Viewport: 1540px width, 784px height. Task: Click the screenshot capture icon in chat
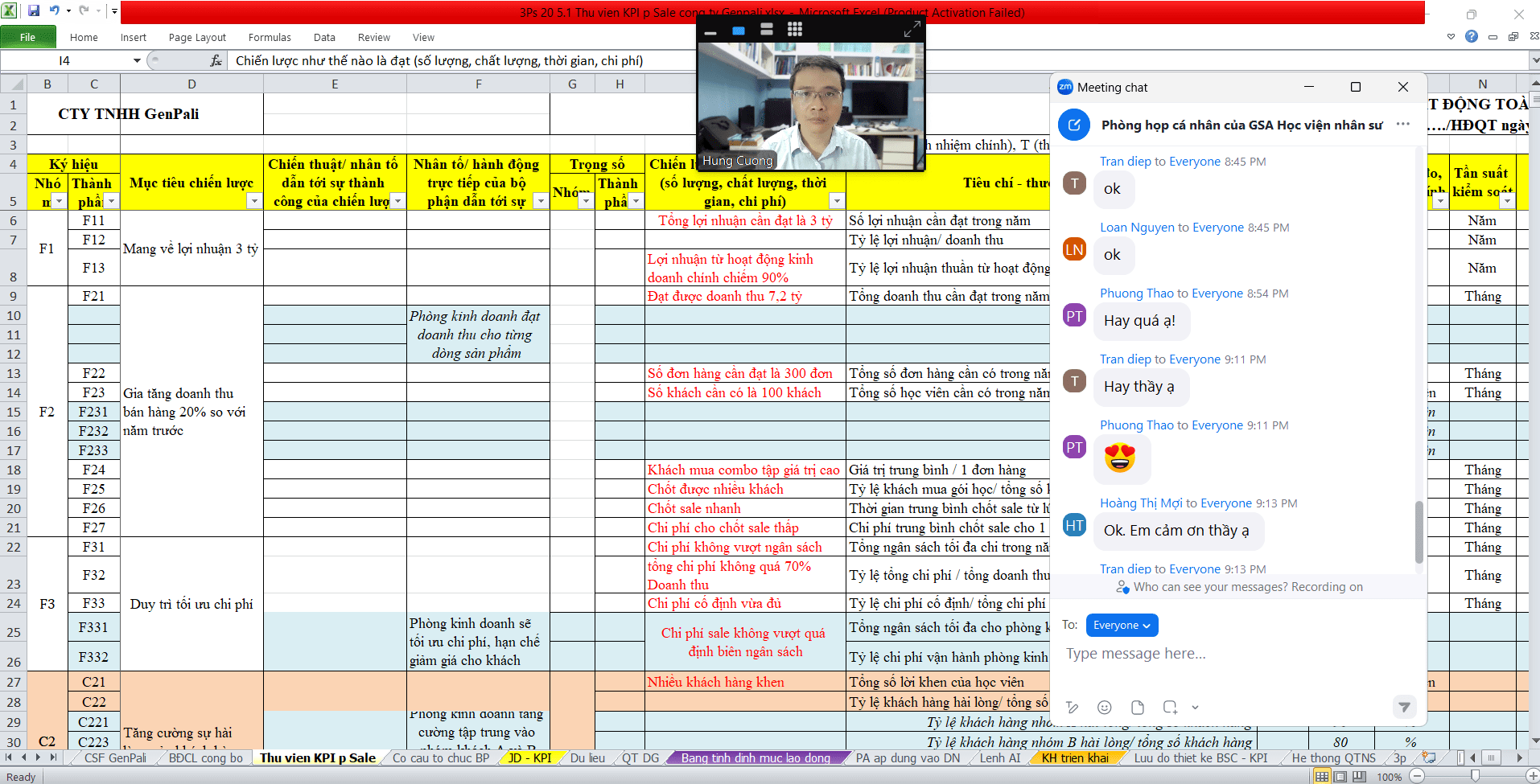click(1170, 708)
